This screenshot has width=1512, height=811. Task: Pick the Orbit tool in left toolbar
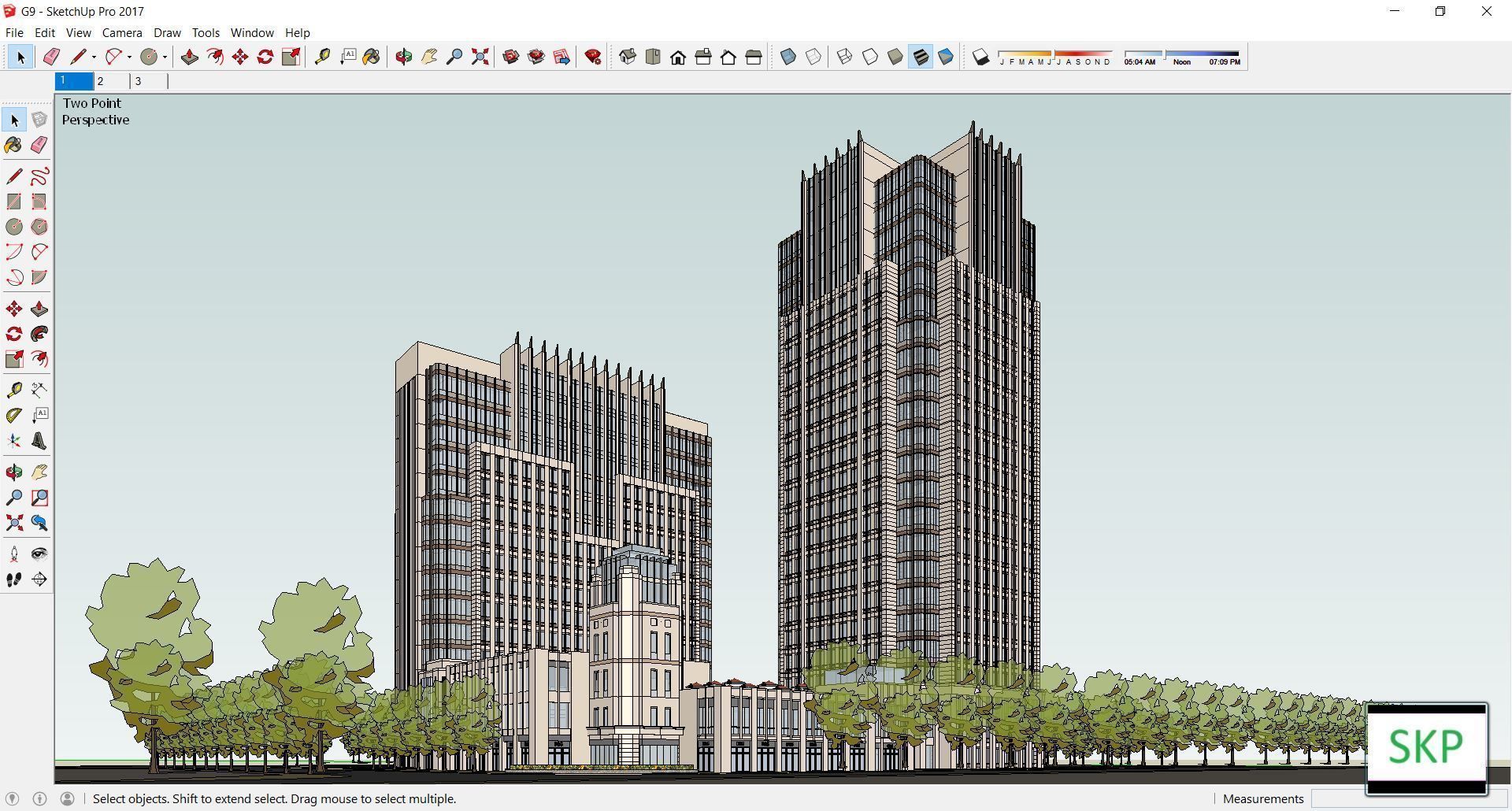(x=14, y=472)
